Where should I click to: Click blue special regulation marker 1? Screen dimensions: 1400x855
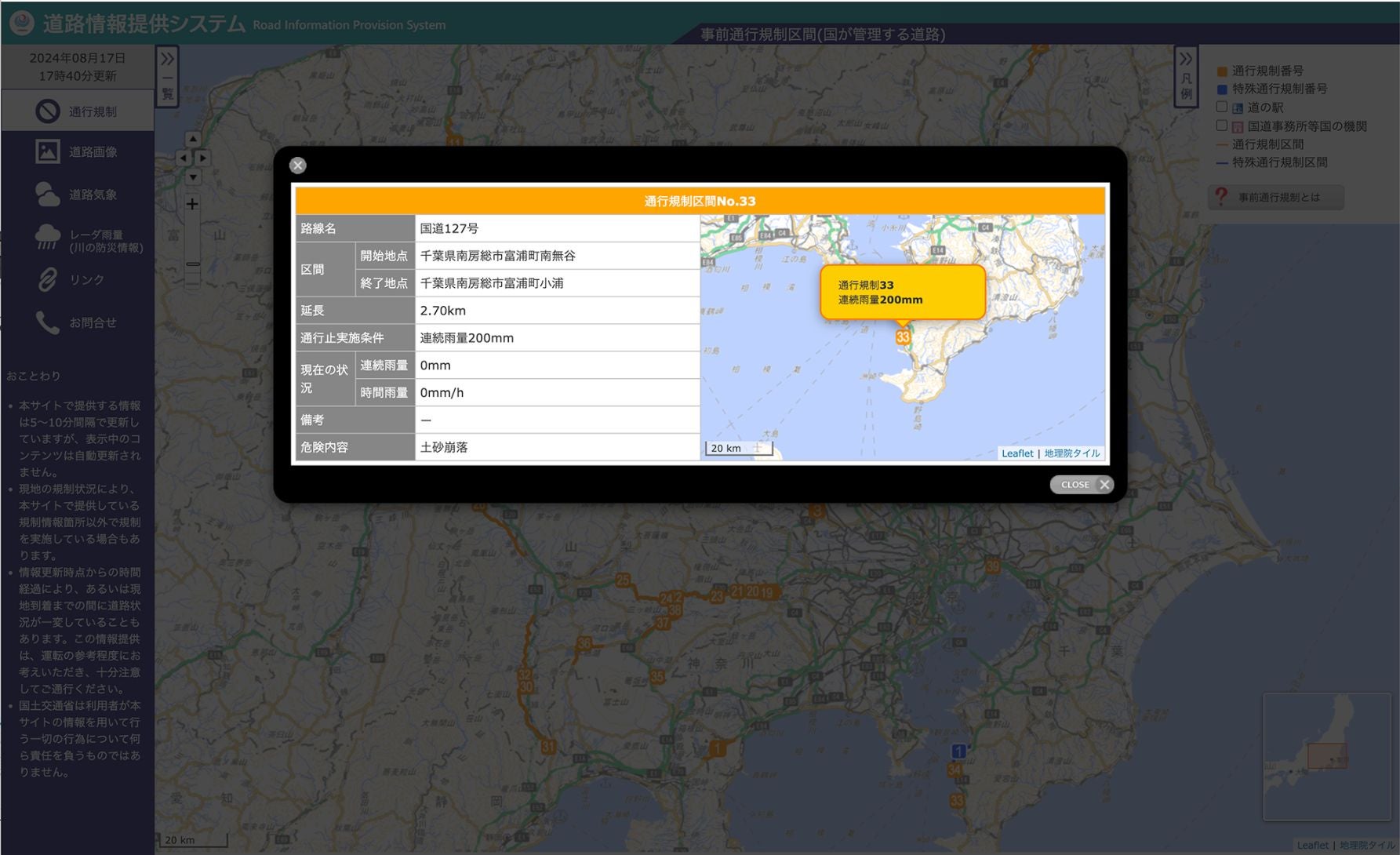coord(958,751)
